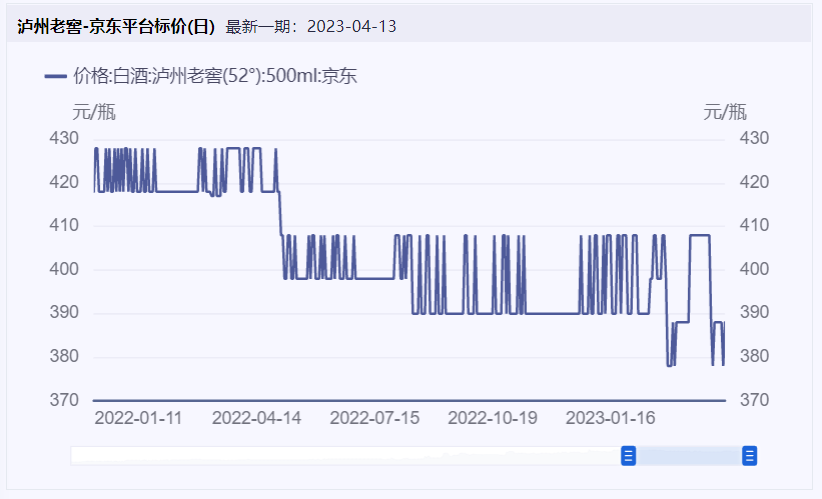Click the x-axis date label 2022-04-14

[256, 418]
